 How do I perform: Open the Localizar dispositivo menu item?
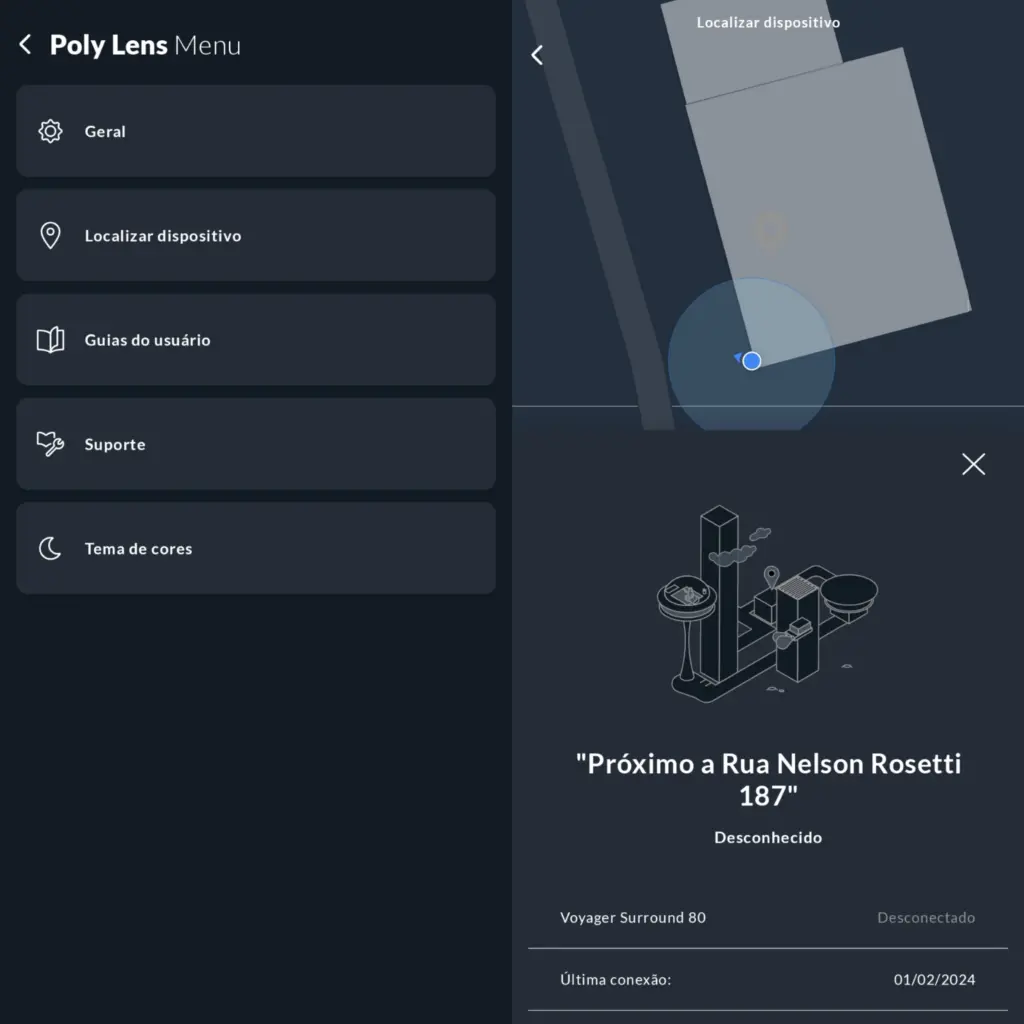coord(256,235)
